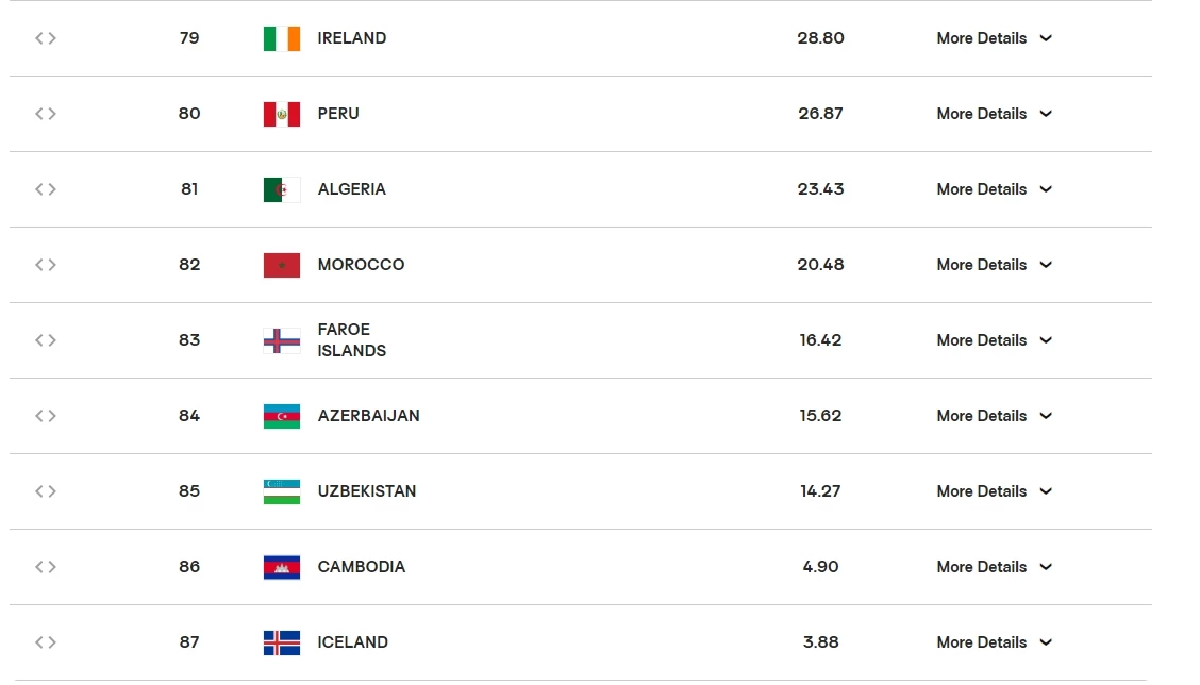Screen dimensions: 1200x685
Task: Expand More Details for Peru
Action: [x=994, y=114]
